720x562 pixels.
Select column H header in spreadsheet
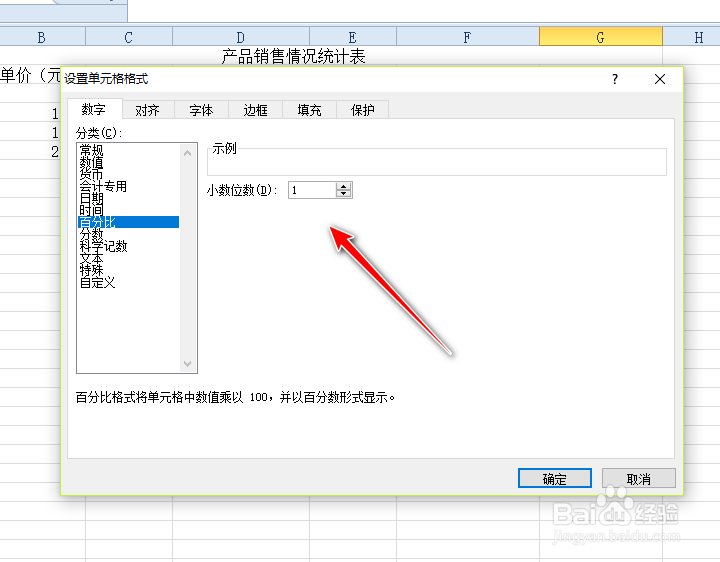point(691,37)
